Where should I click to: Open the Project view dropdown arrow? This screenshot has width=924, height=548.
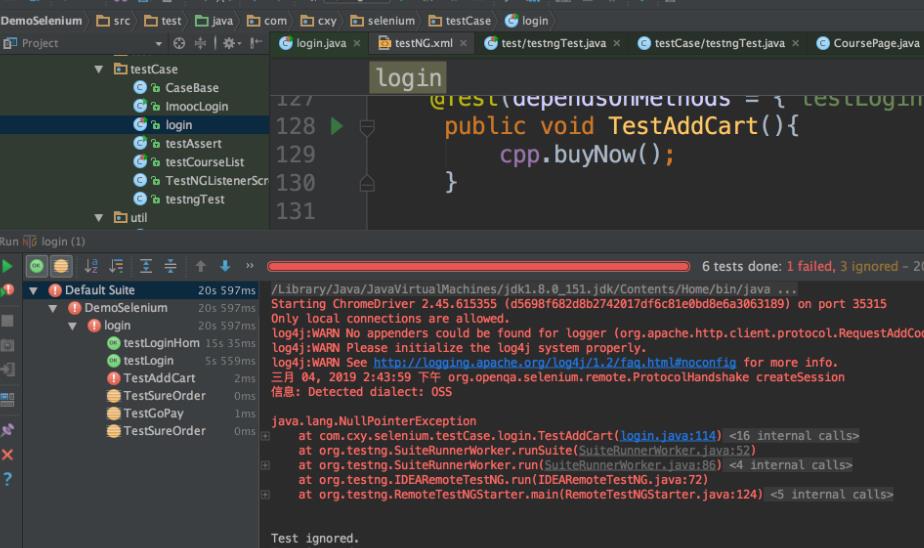coord(159,44)
